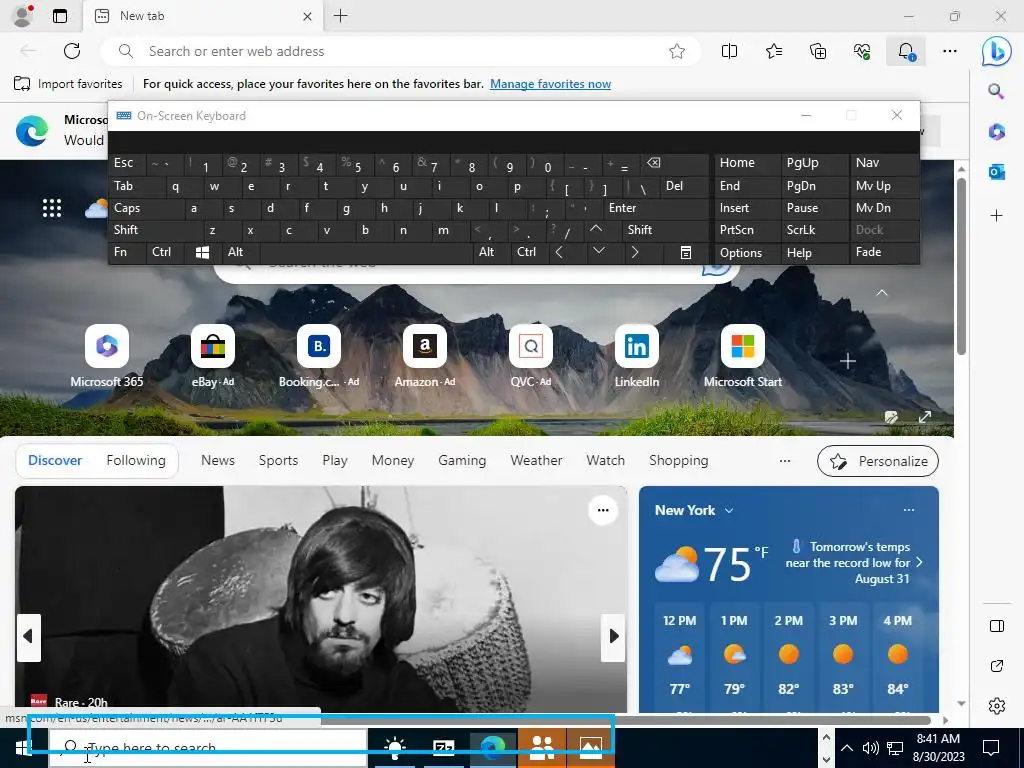Select the Discover tab
This screenshot has width=1024, height=768.
coord(55,460)
